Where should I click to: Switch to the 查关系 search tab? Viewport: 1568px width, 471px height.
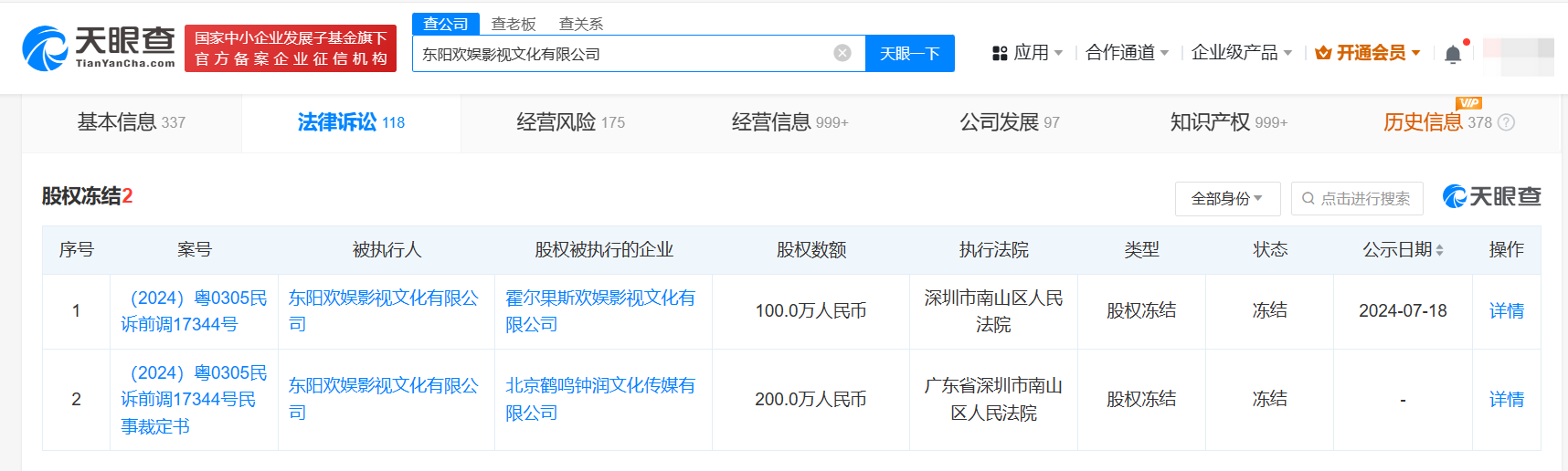pyautogui.click(x=581, y=24)
